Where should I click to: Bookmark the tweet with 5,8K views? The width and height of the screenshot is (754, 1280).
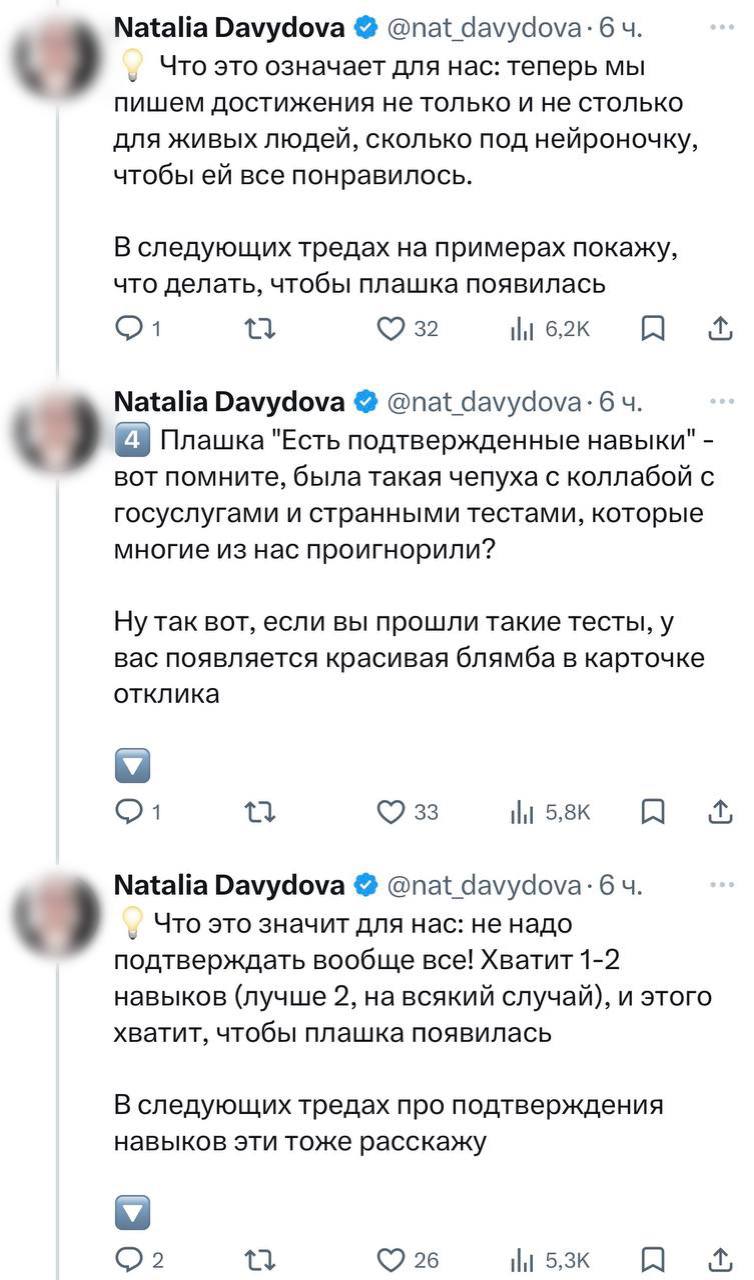click(653, 813)
